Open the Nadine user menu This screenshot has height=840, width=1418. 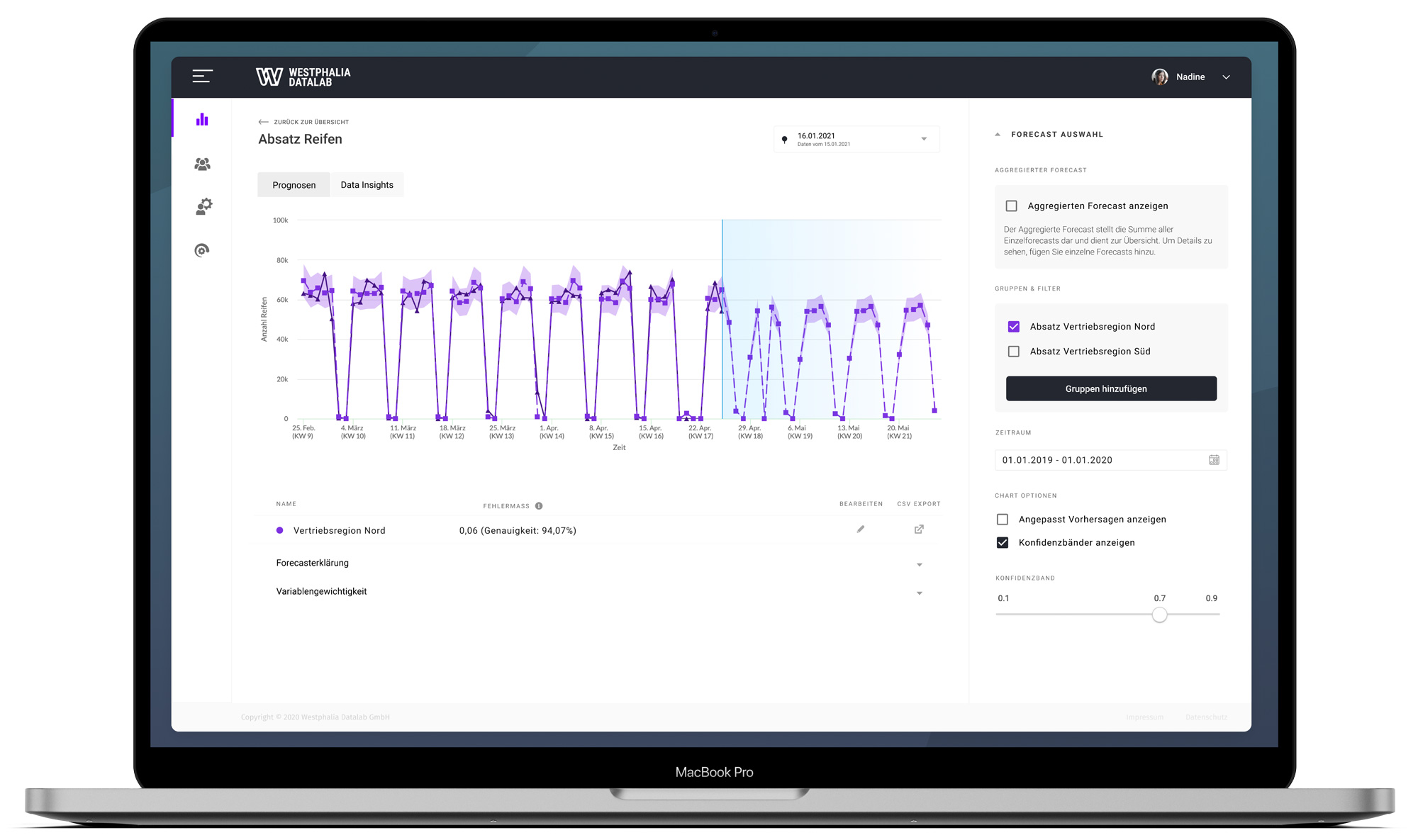tap(1191, 77)
